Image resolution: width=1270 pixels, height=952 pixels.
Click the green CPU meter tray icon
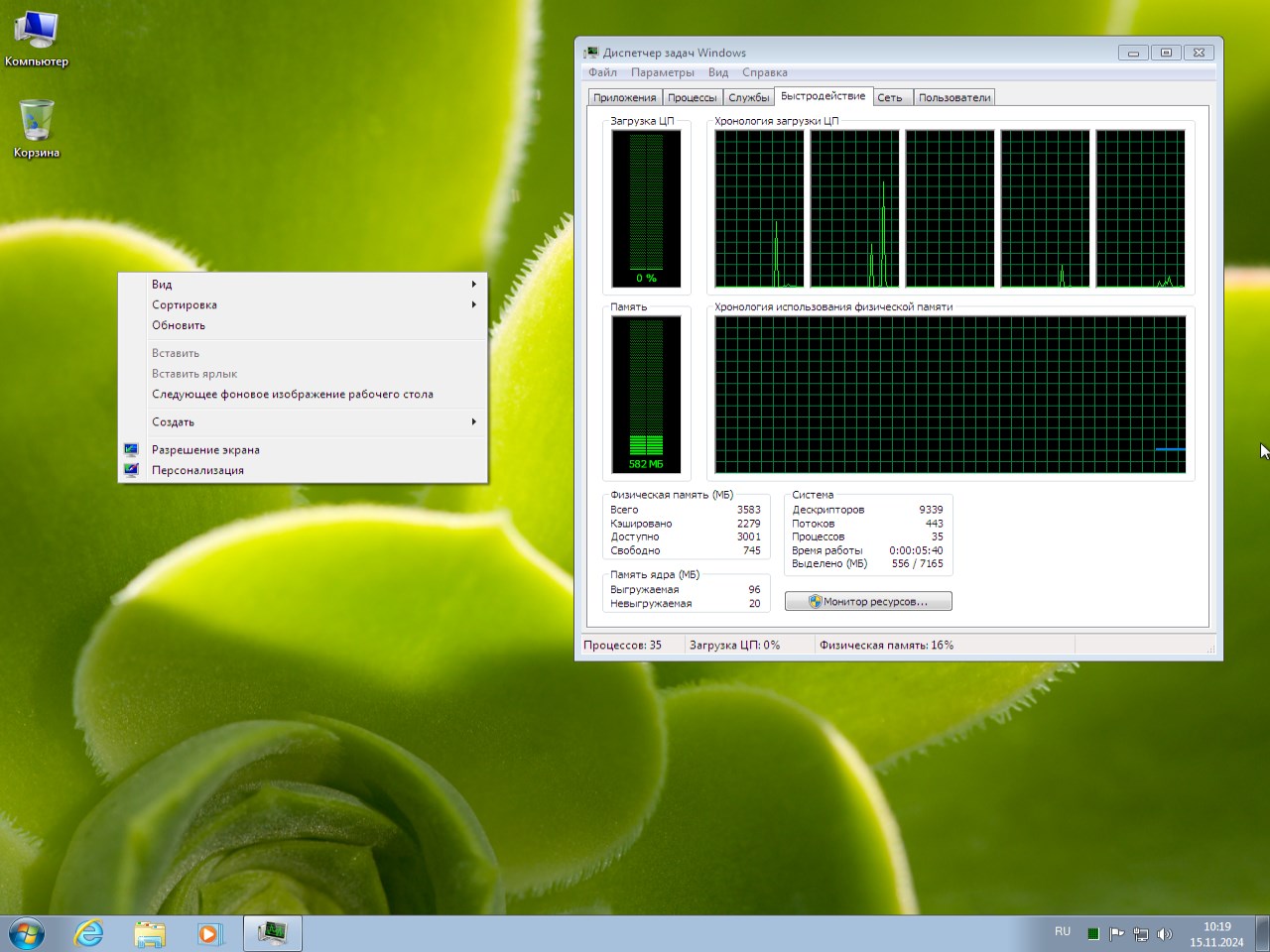(x=1092, y=933)
